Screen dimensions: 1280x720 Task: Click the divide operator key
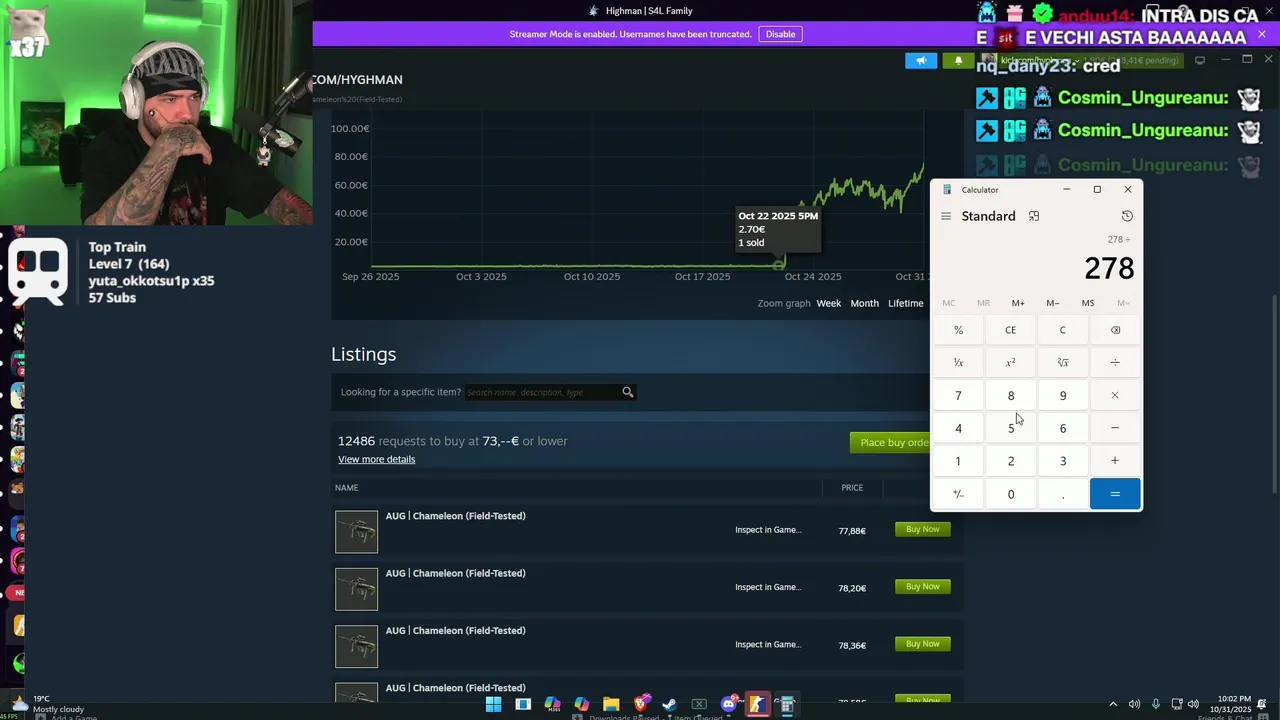pyautogui.click(x=1115, y=363)
